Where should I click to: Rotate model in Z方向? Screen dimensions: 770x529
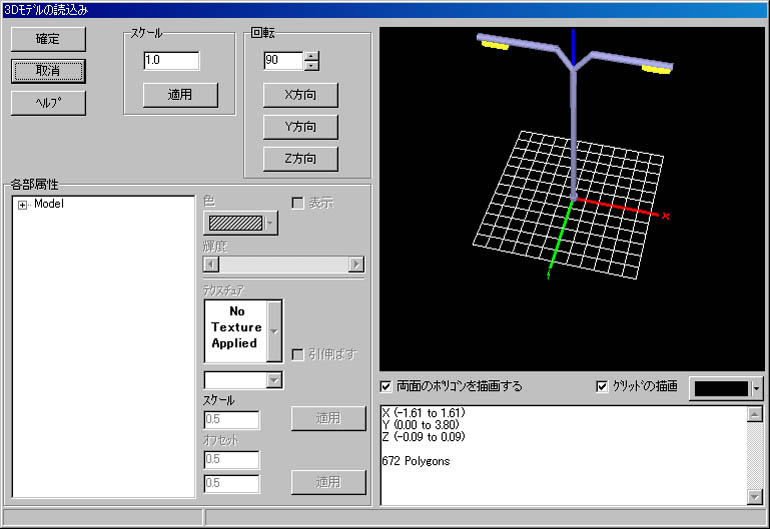[x=301, y=159]
